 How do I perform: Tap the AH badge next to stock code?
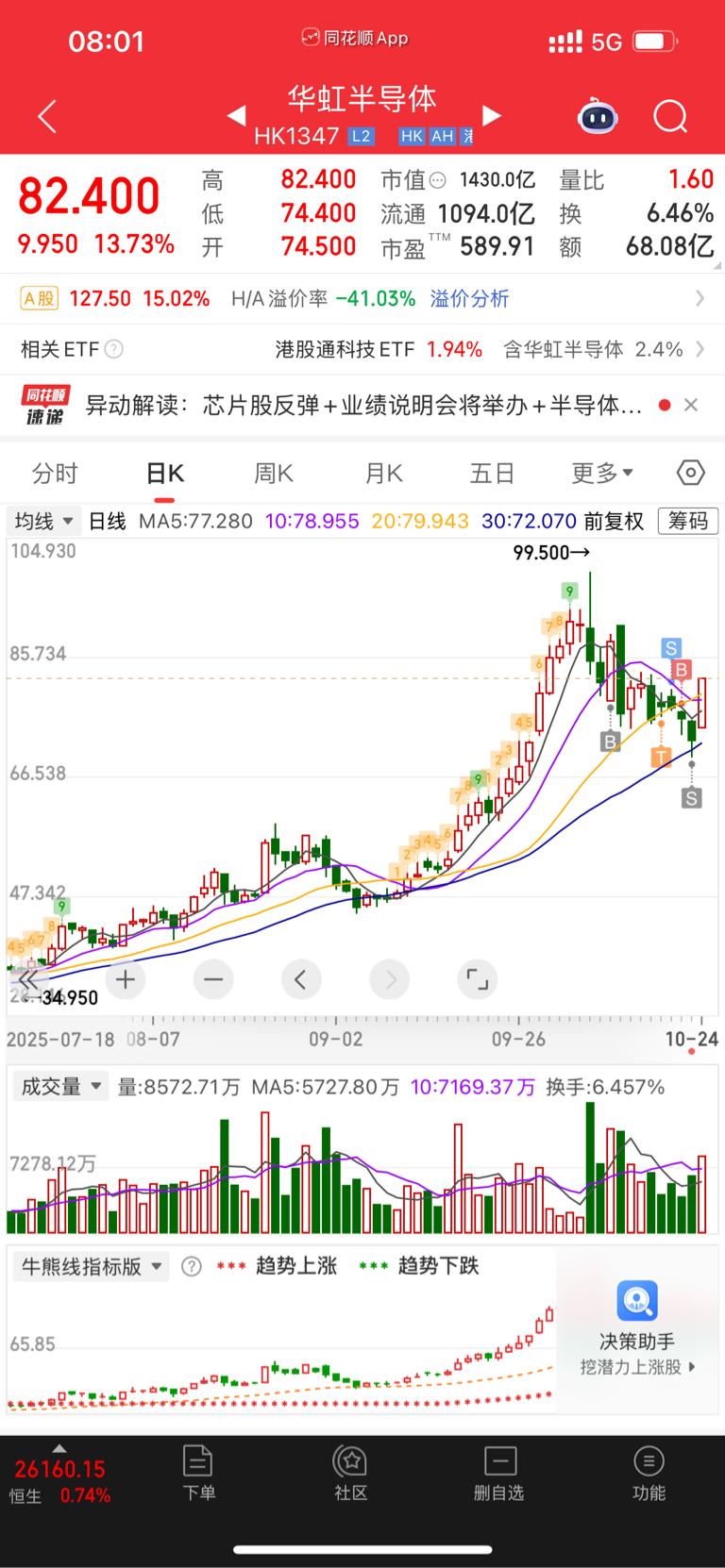pyautogui.click(x=443, y=136)
